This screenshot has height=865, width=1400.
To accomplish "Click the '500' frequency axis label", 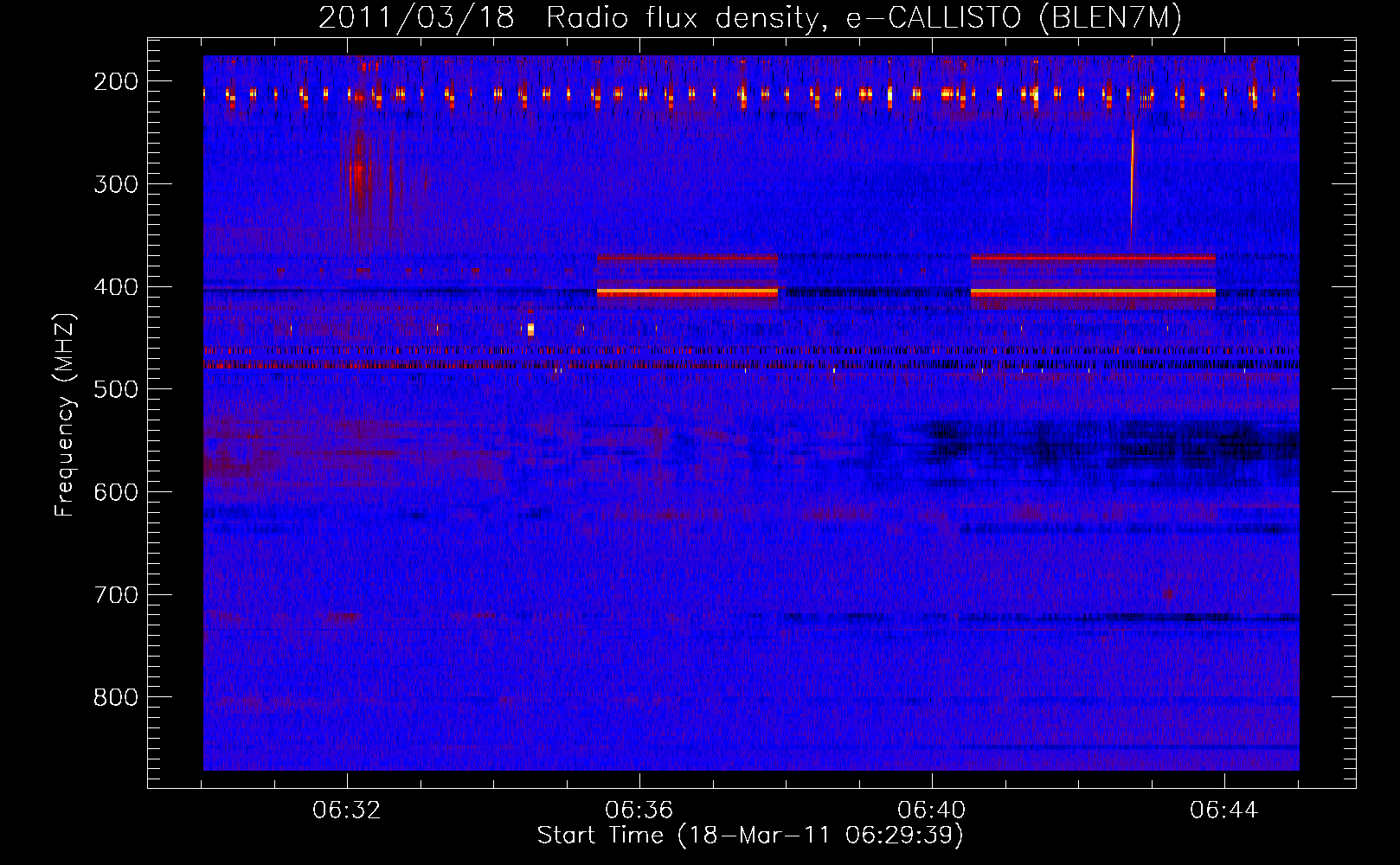I will (x=115, y=389).
